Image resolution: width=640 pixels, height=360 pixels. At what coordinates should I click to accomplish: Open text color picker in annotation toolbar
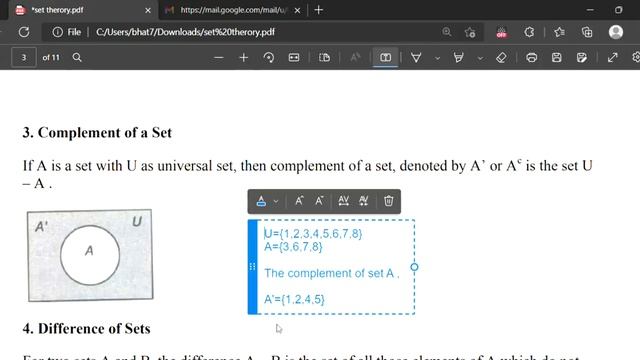click(261, 201)
